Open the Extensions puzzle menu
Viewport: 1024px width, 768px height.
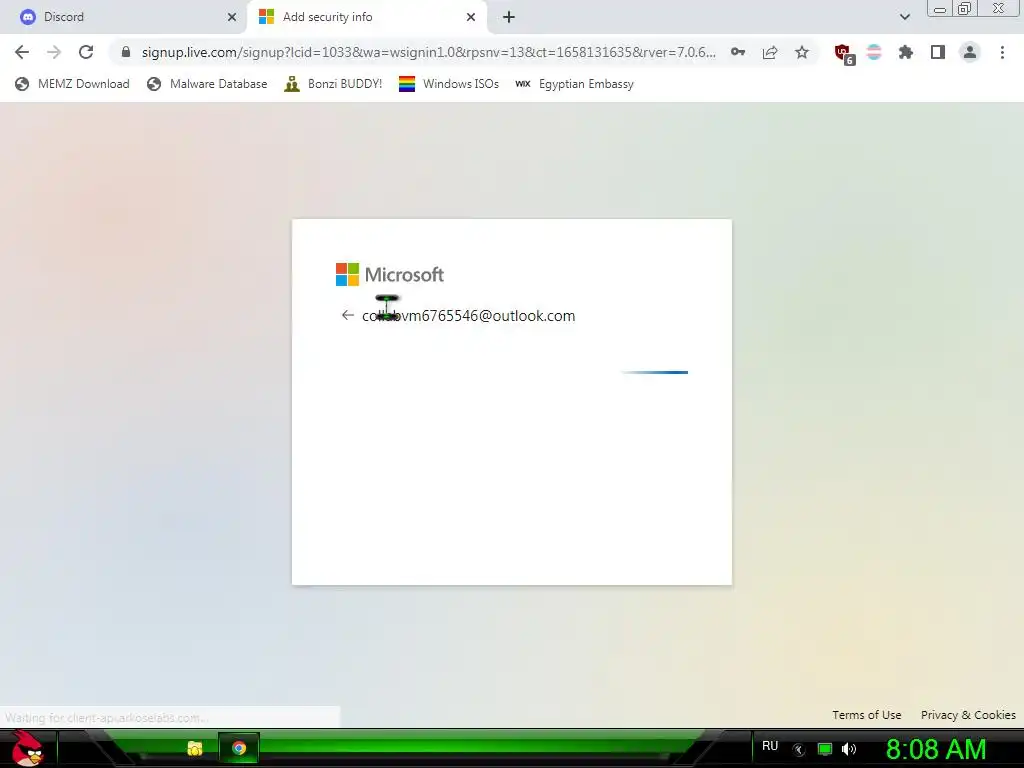(x=906, y=52)
